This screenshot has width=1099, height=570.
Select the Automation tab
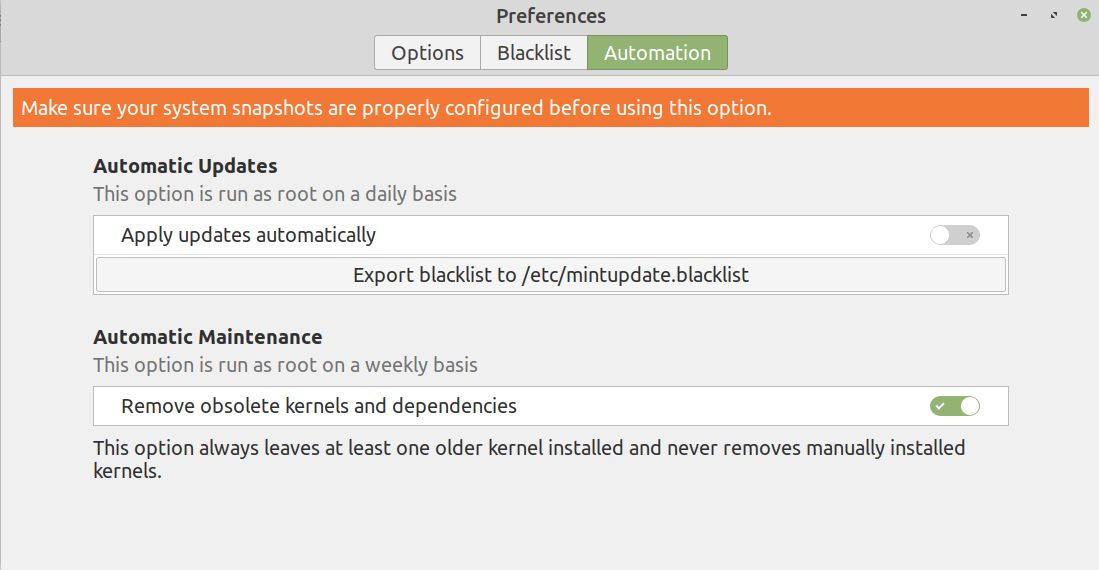657,53
